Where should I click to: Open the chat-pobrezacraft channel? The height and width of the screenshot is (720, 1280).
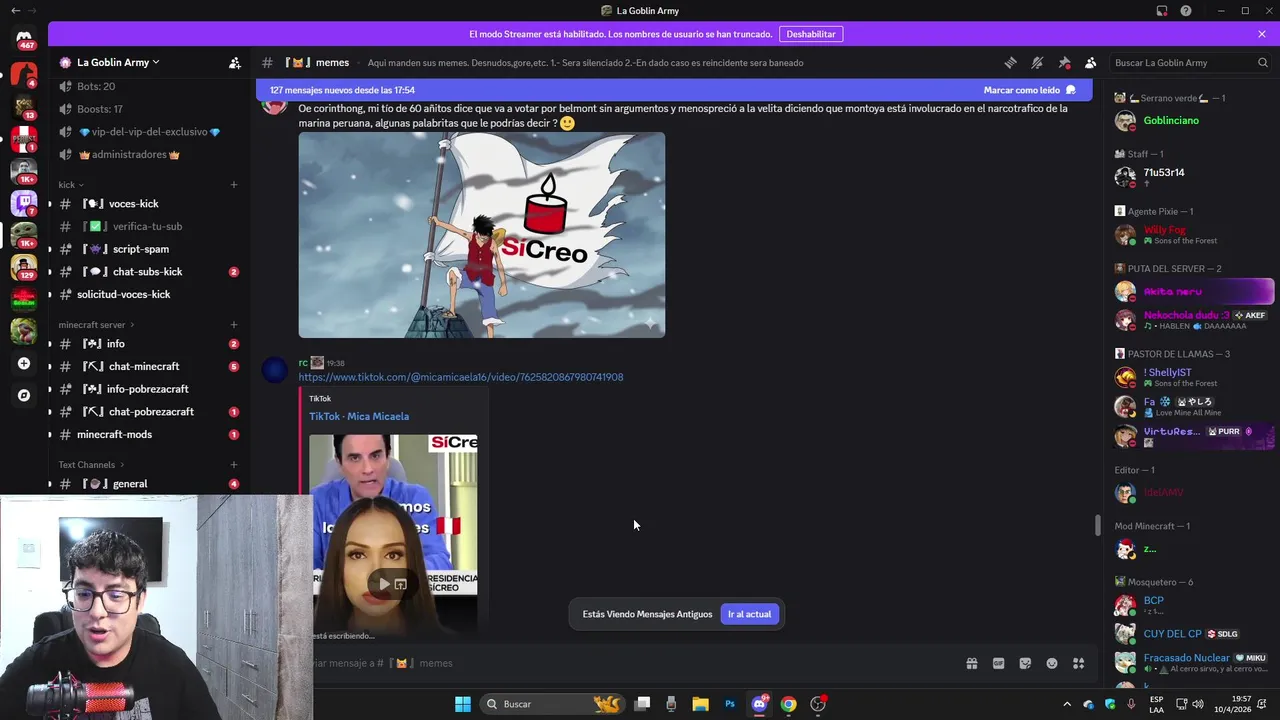tap(148, 412)
